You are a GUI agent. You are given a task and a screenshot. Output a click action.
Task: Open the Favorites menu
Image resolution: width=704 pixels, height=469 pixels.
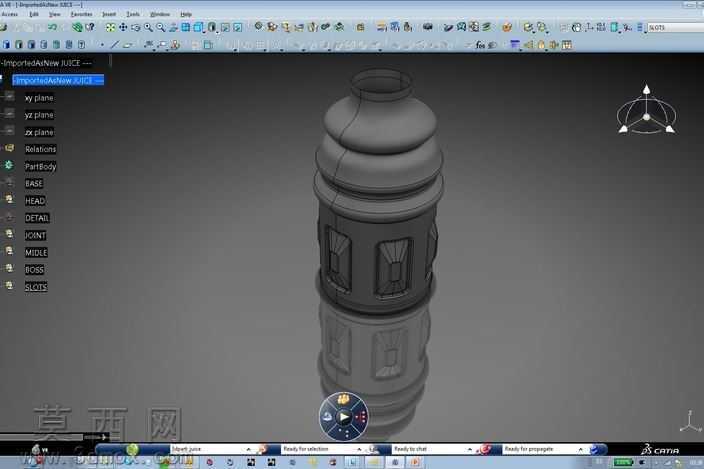pyautogui.click(x=81, y=14)
